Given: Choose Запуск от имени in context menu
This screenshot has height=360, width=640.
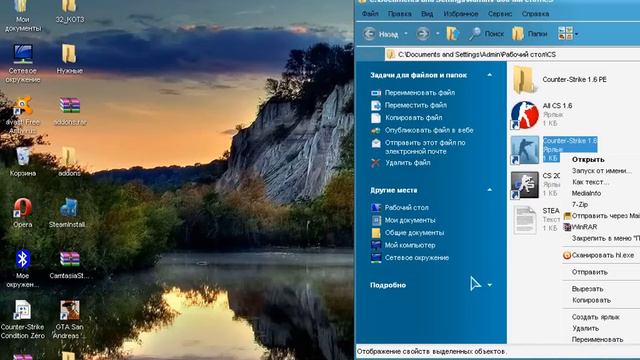Looking at the screenshot, I should coord(601,171).
